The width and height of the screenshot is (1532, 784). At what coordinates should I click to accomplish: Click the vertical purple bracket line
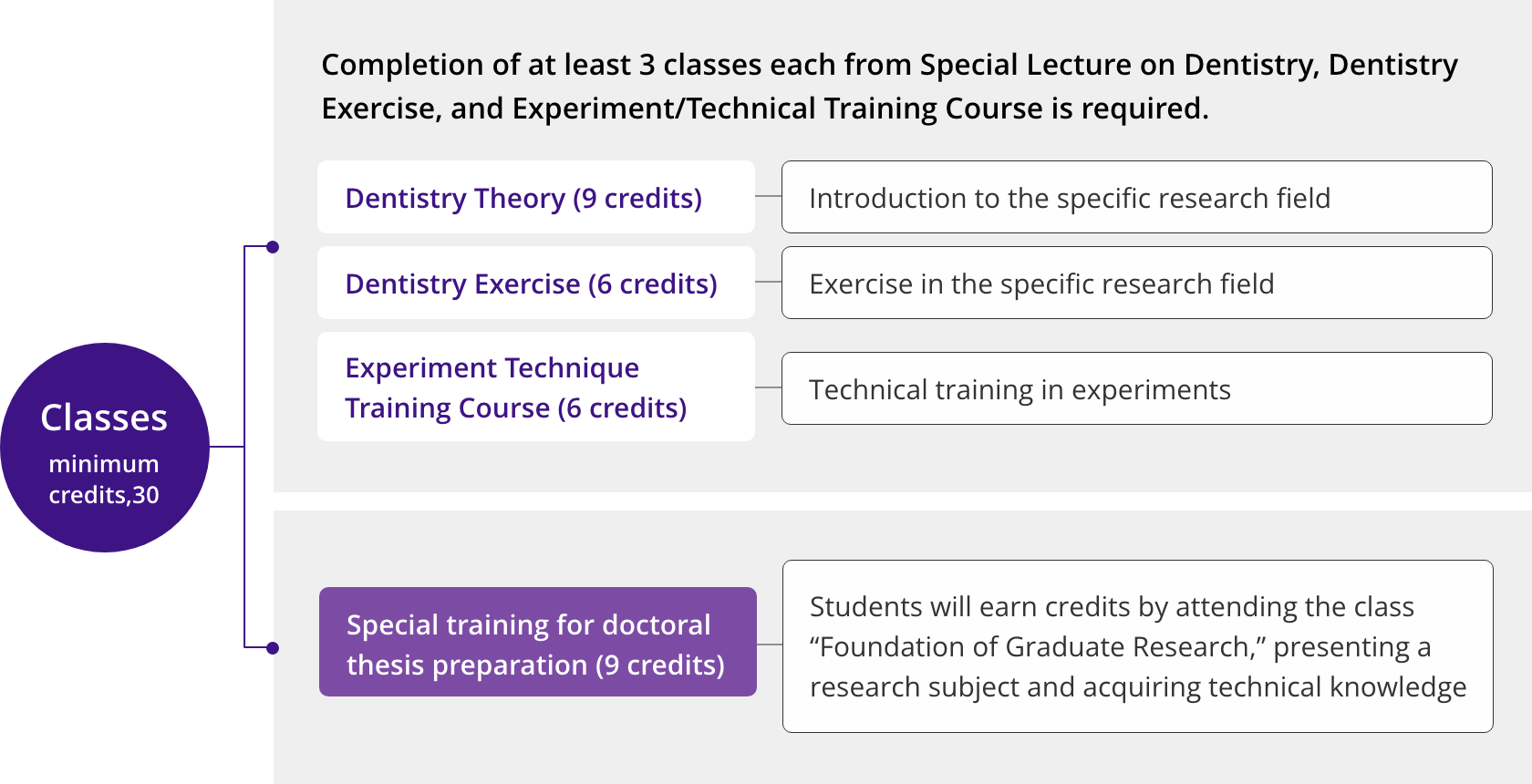(244, 447)
